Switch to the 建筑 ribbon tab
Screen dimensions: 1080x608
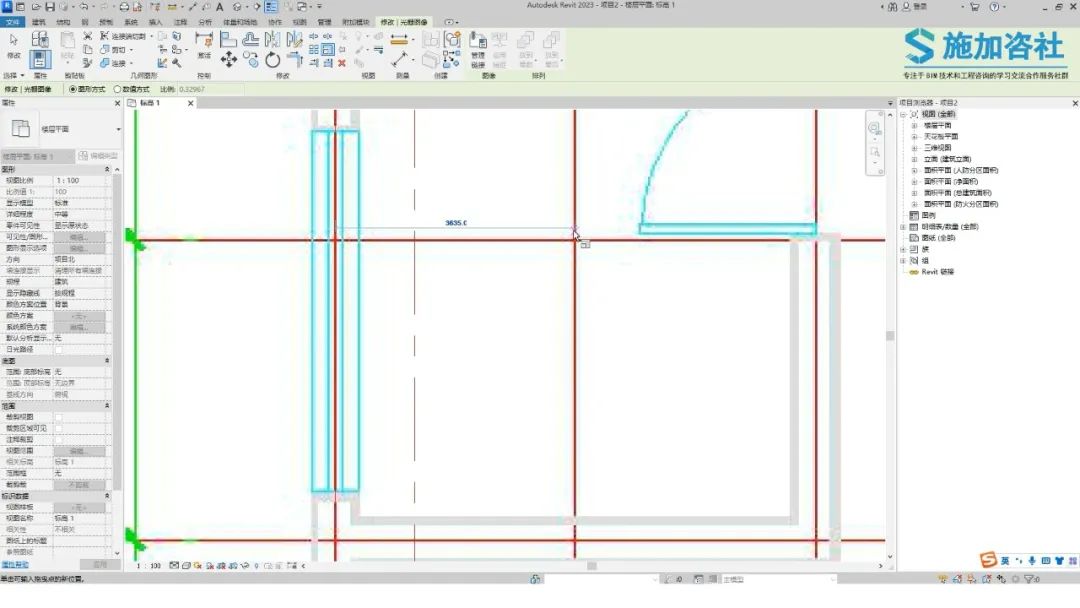click(39, 22)
